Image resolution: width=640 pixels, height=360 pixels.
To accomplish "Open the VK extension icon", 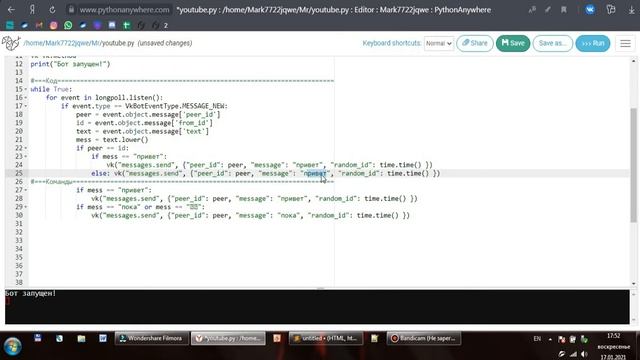I will point(590,9).
